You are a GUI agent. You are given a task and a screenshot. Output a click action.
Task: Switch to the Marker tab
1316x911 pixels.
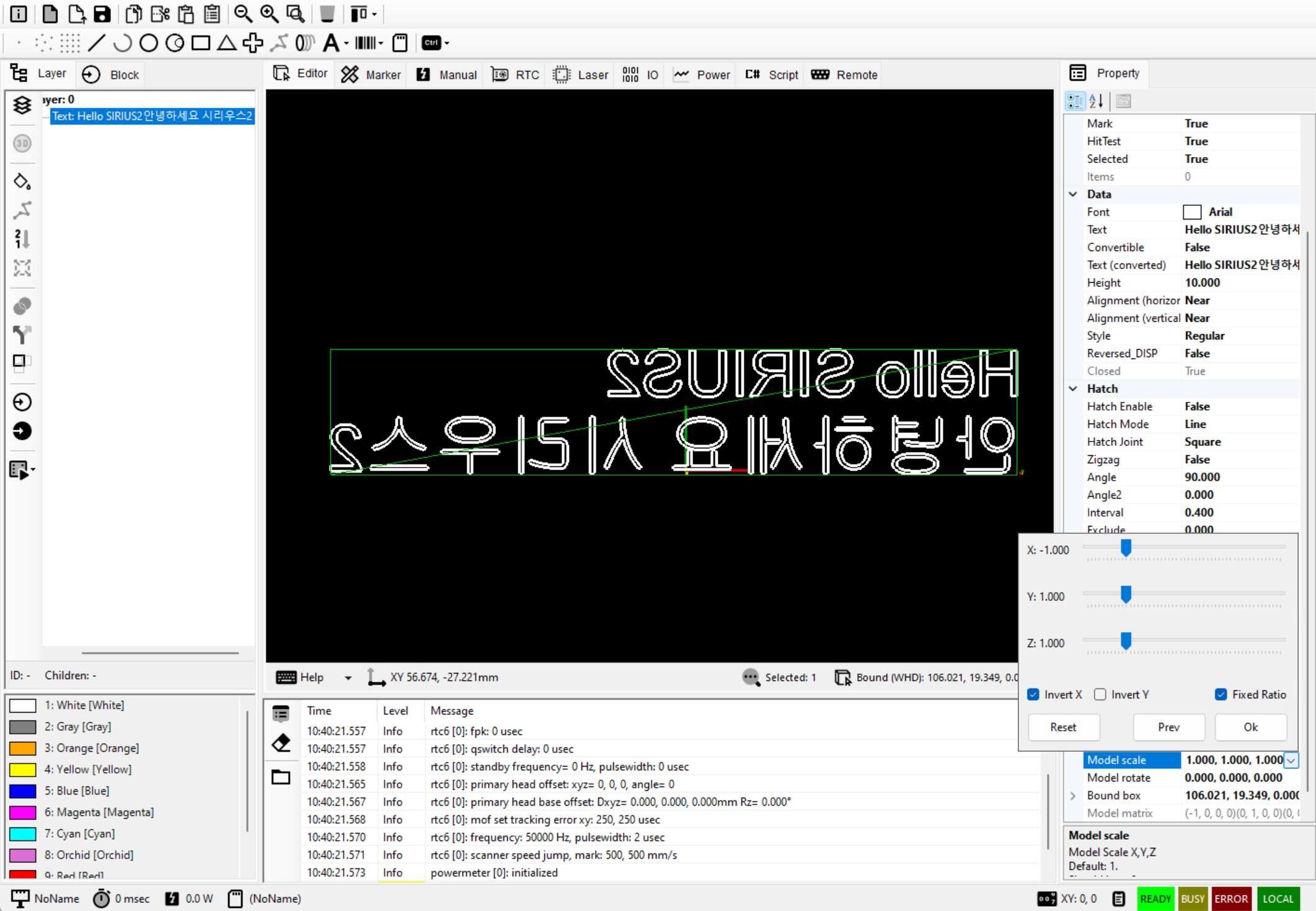click(x=371, y=75)
